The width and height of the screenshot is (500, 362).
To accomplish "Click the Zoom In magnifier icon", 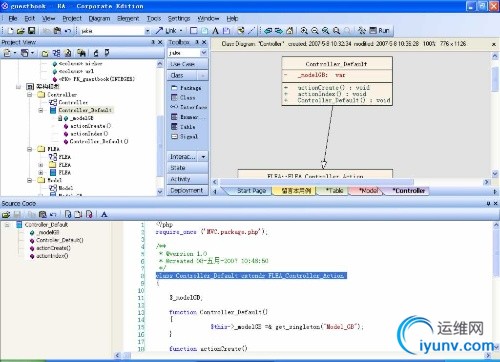I will tap(304, 31).
